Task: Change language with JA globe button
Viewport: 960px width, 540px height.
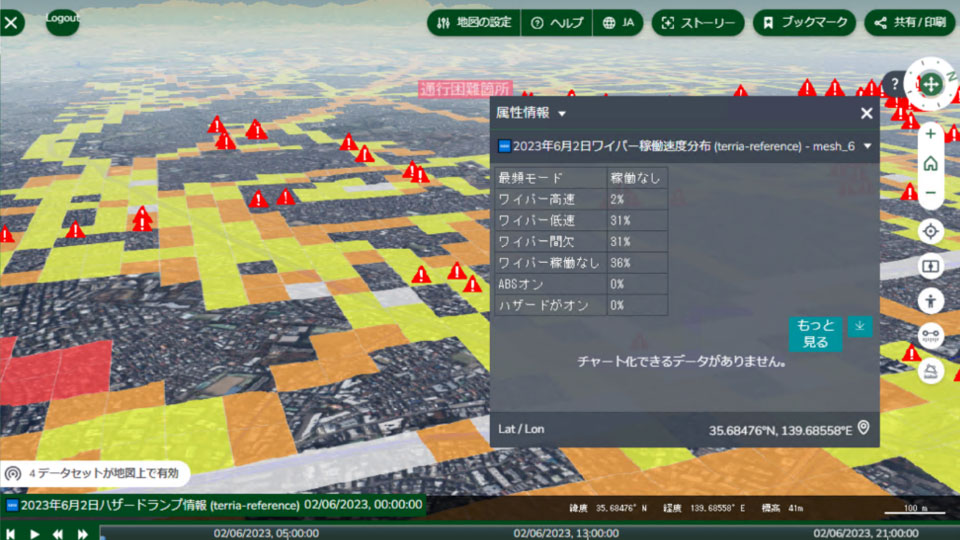Action: [618, 23]
